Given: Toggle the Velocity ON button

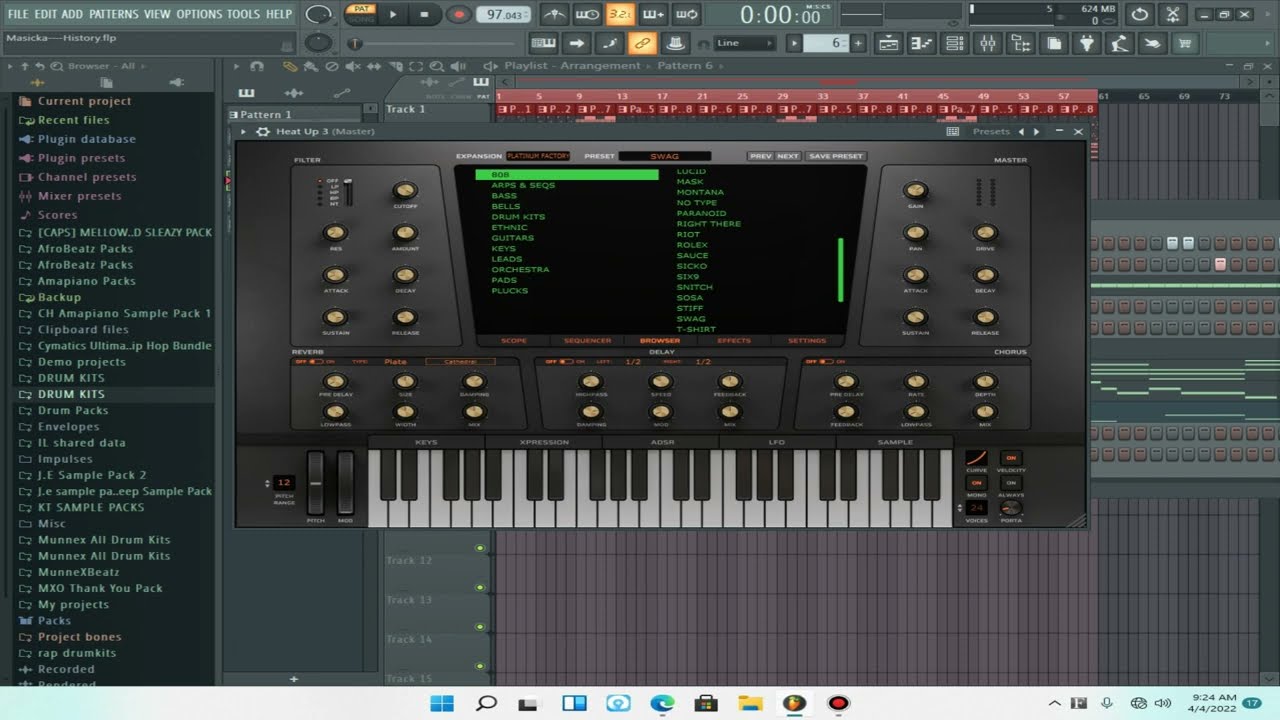Looking at the screenshot, I should (1011, 458).
